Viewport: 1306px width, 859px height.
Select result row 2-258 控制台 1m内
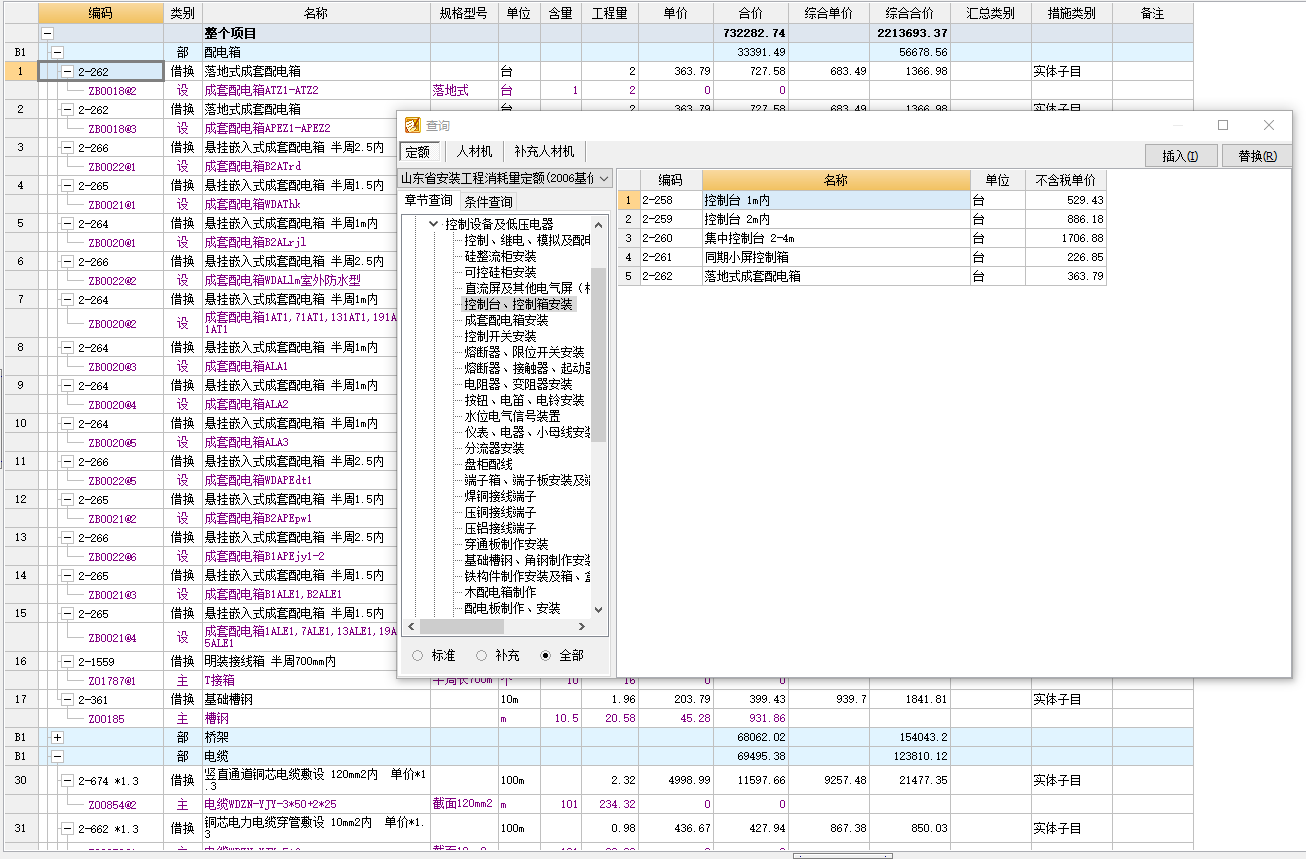[861, 200]
